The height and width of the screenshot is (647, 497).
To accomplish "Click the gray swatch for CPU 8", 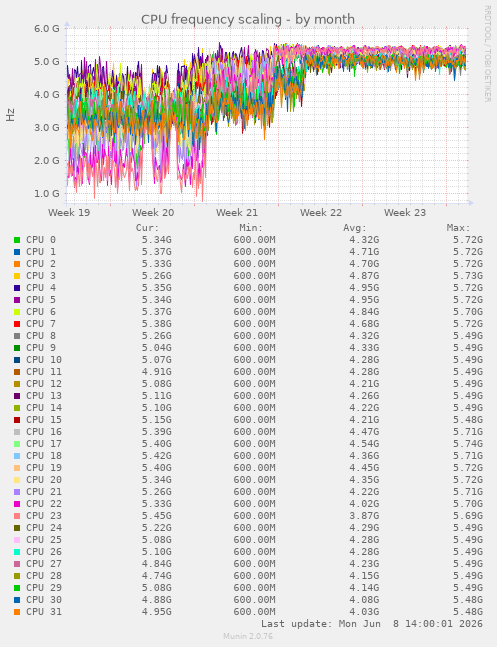I will (17, 335).
